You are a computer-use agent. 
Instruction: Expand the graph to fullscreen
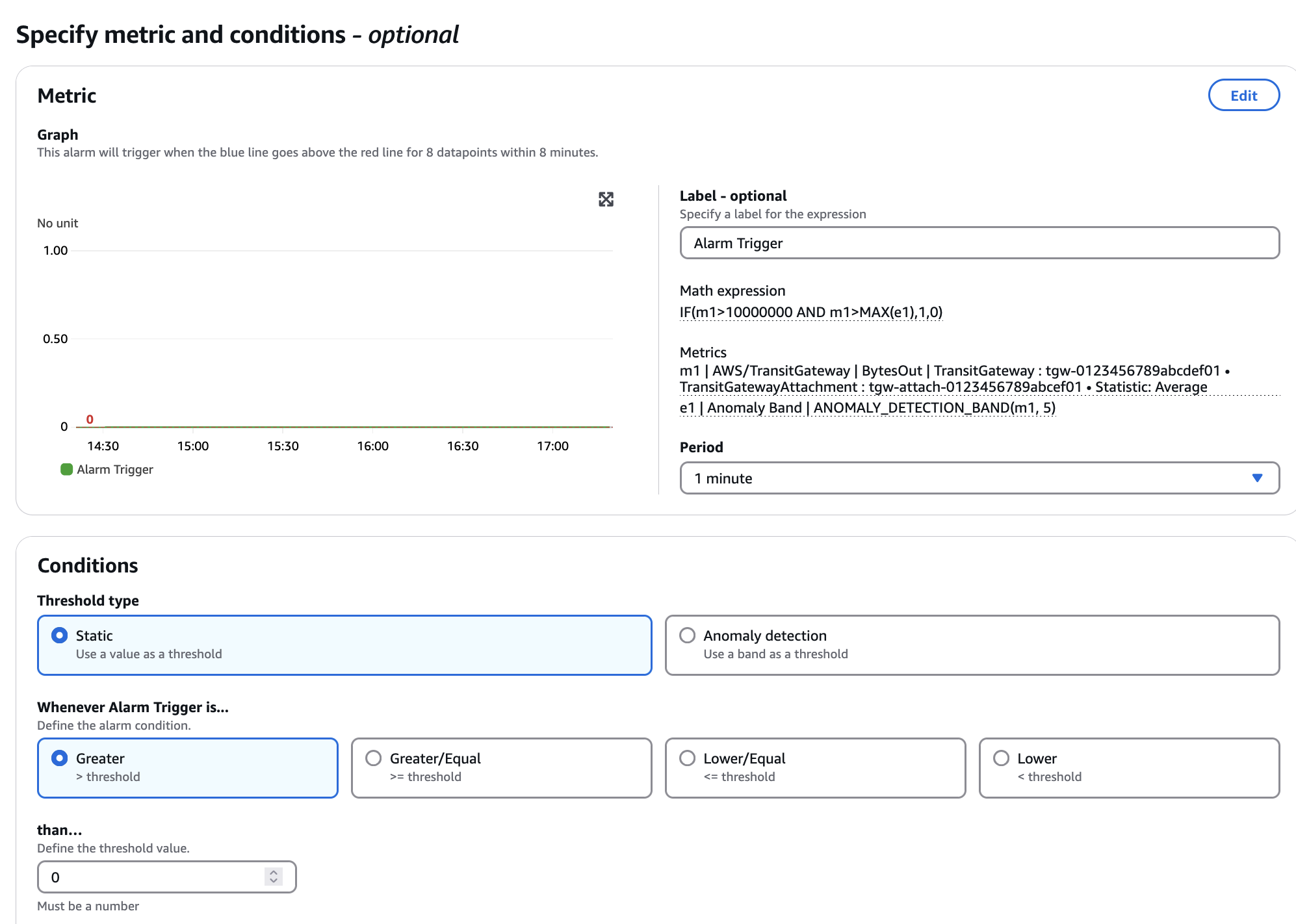606,199
